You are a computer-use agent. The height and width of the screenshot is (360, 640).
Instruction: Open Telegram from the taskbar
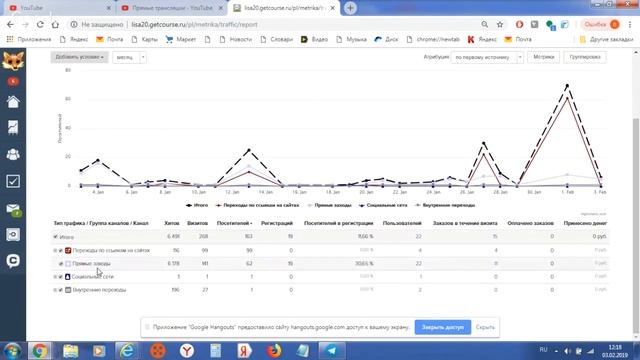coord(331,351)
